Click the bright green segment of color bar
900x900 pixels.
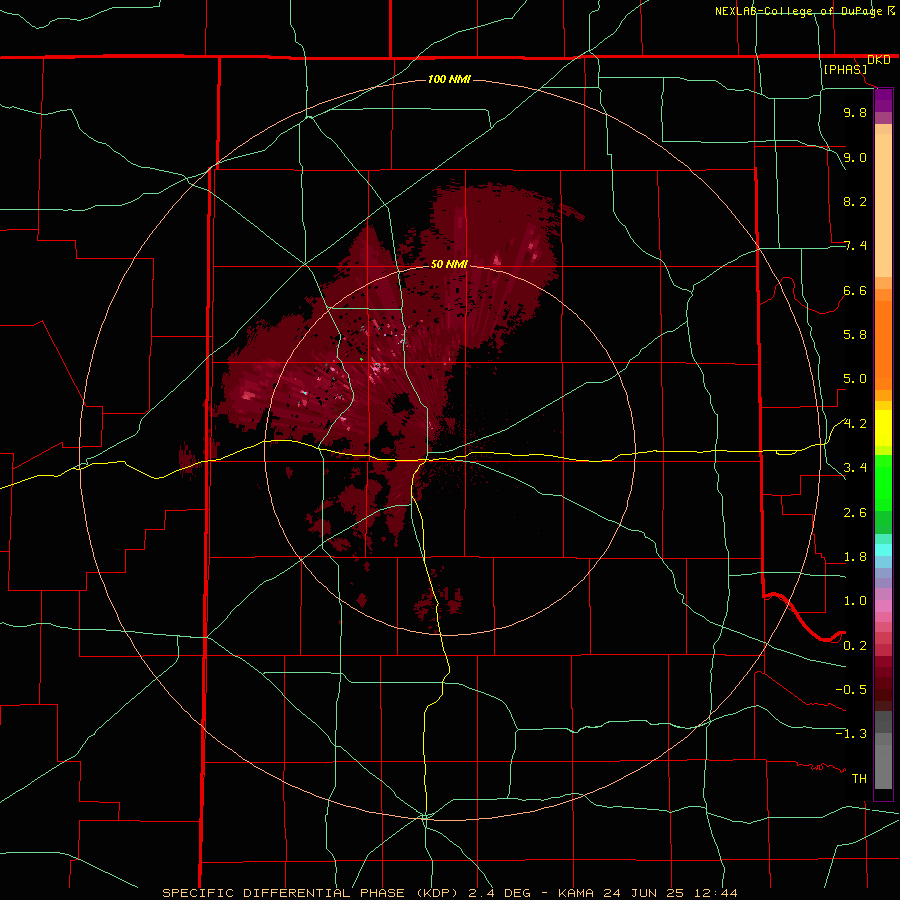[883, 483]
